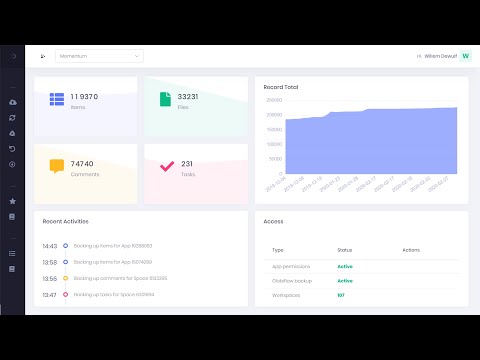Select the 14:43 backing up items entry

tap(113, 246)
